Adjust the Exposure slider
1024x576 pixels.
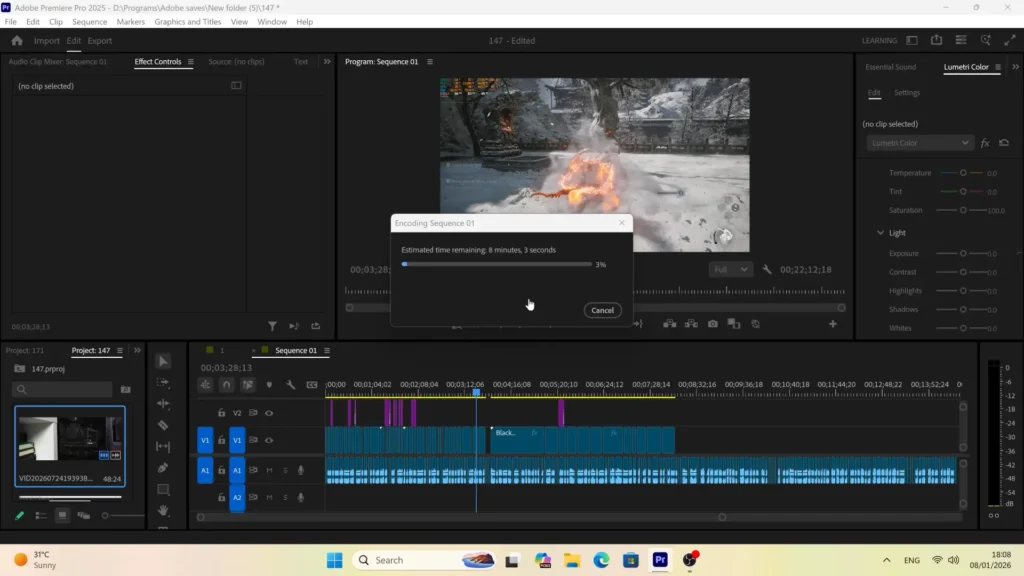[x=962, y=253]
